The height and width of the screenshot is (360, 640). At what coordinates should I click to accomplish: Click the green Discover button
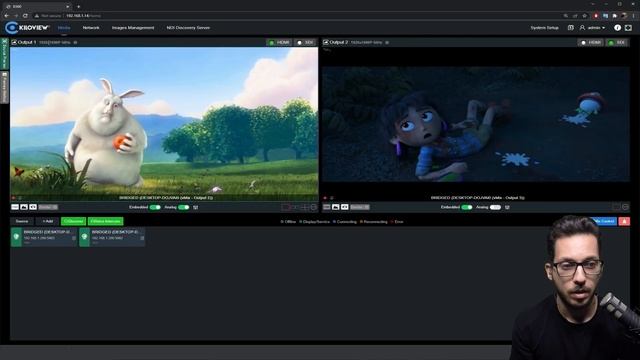(73, 221)
